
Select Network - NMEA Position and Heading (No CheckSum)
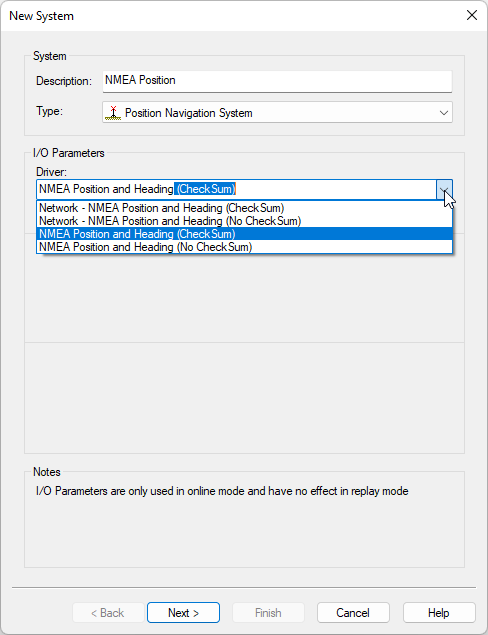pos(244,221)
